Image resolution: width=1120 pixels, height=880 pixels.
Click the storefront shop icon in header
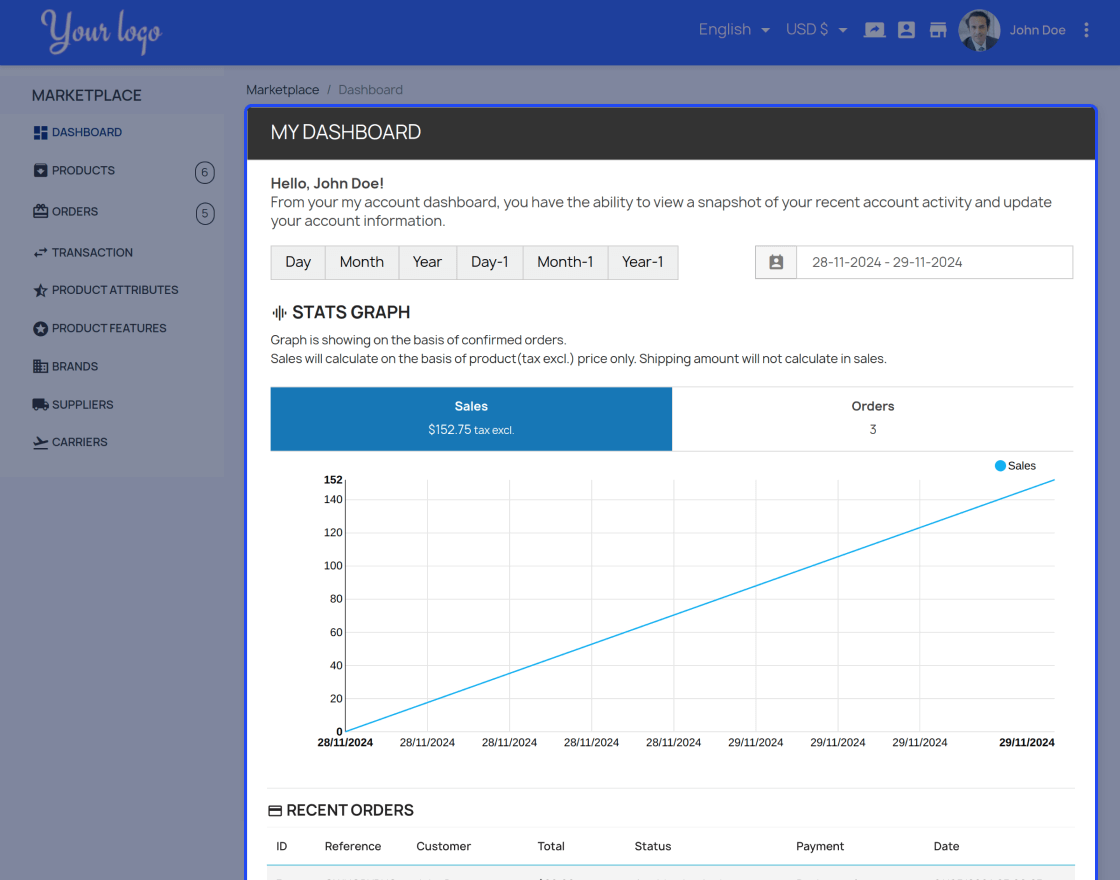click(x=938, y=30)
